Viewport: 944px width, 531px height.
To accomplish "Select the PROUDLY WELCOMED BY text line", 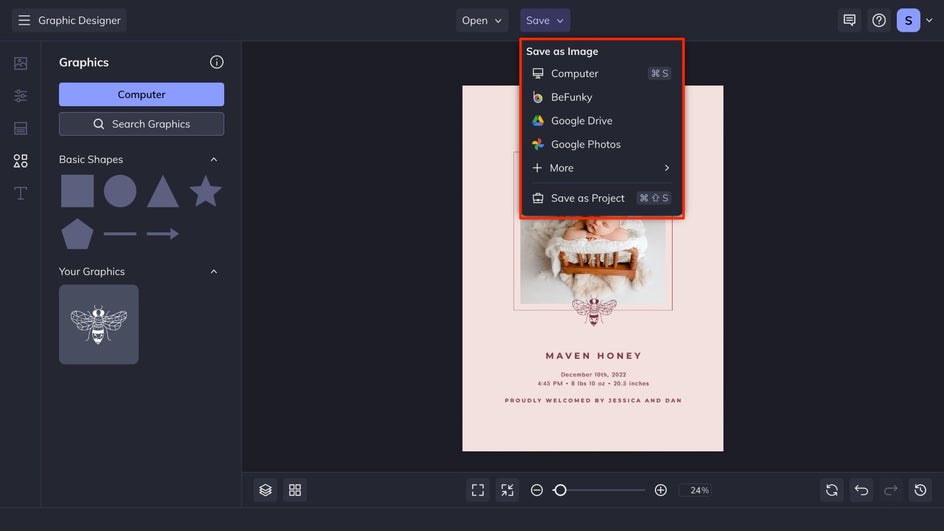I will point(593,400).
